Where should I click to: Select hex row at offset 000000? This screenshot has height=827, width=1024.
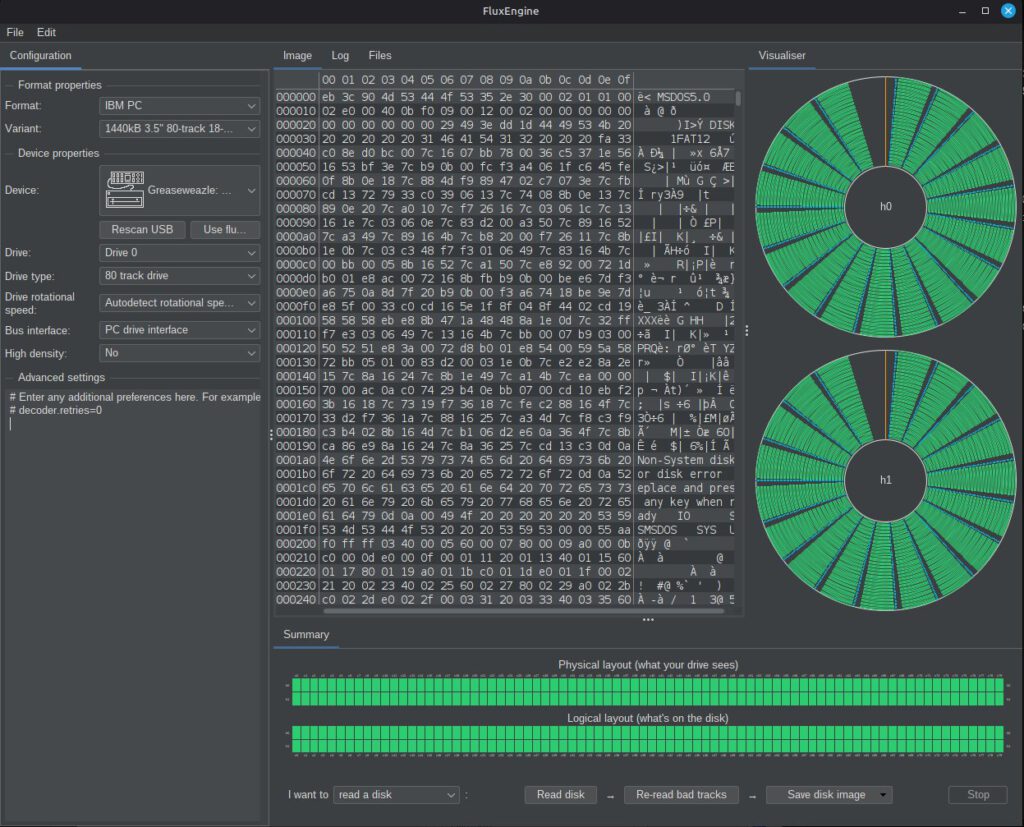(x=505, y=97)
